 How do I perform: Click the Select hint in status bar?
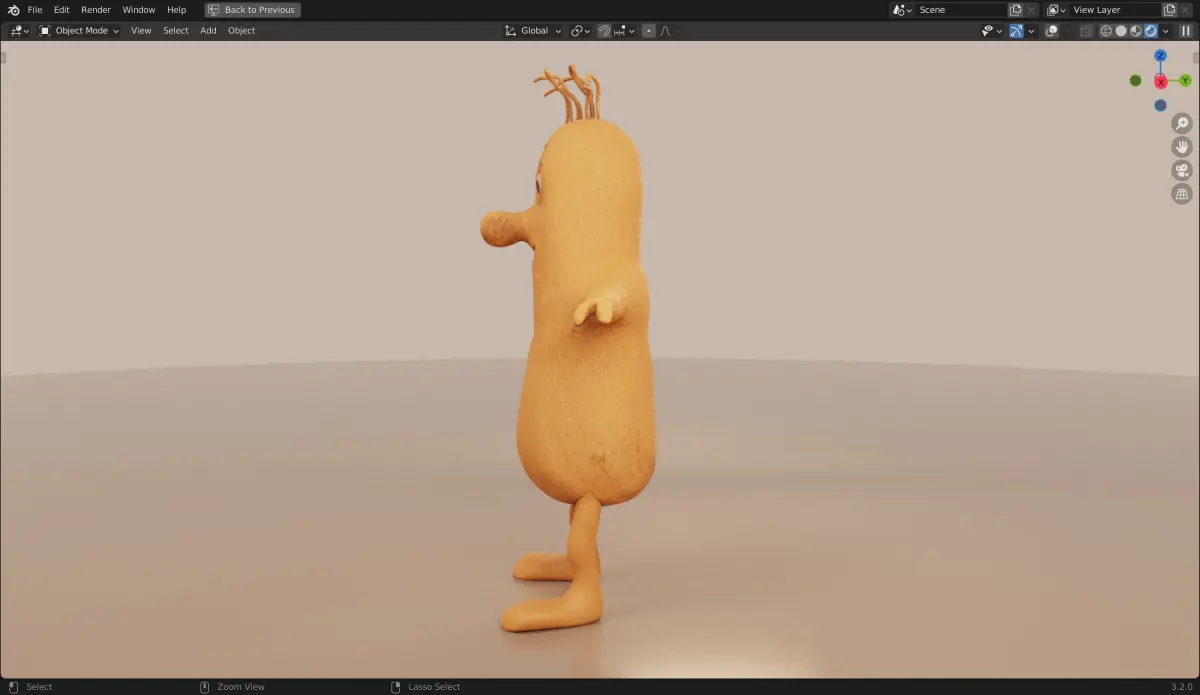[x=39, y=687]
